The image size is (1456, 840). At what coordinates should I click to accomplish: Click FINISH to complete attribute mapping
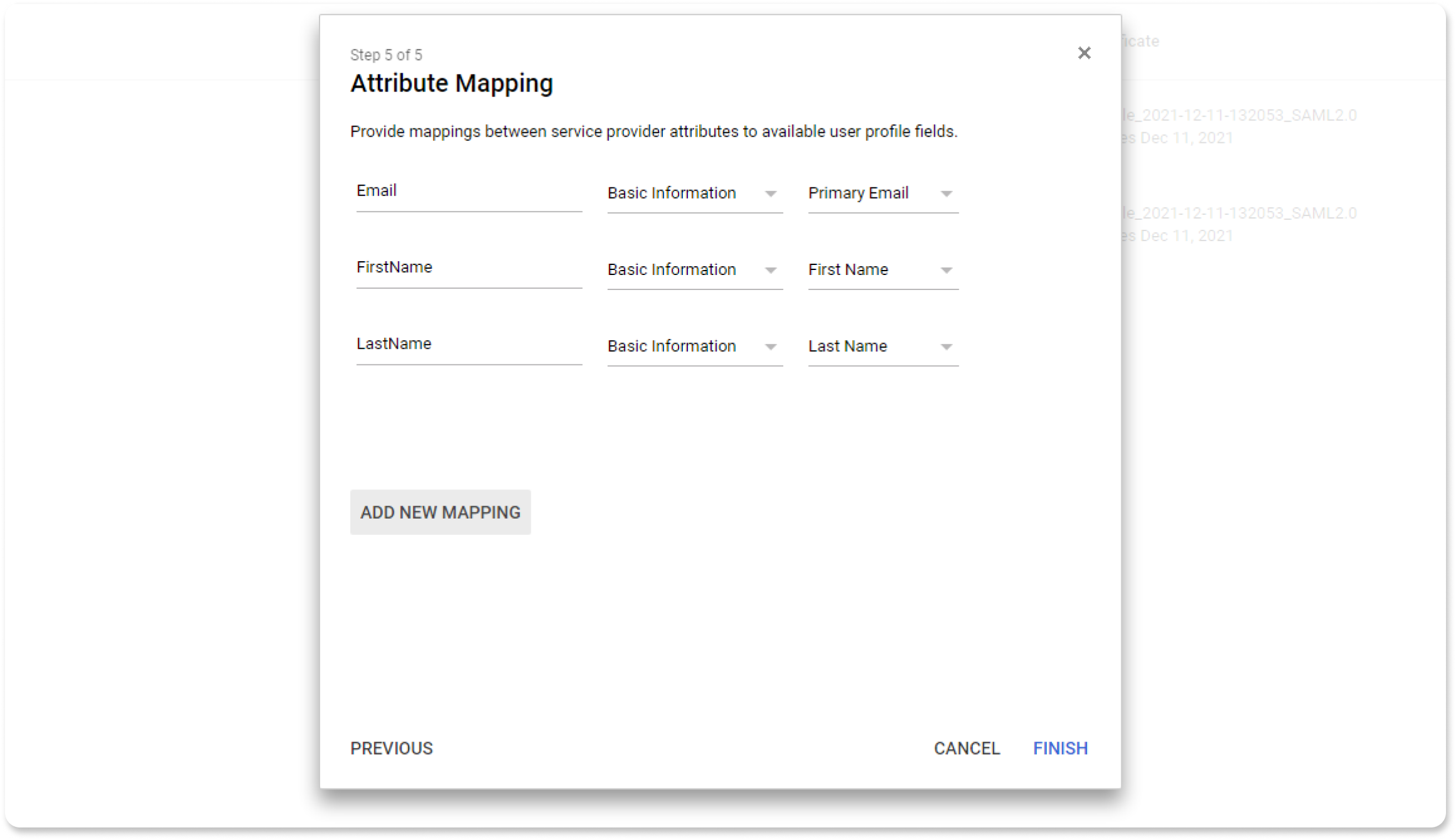1060,748
